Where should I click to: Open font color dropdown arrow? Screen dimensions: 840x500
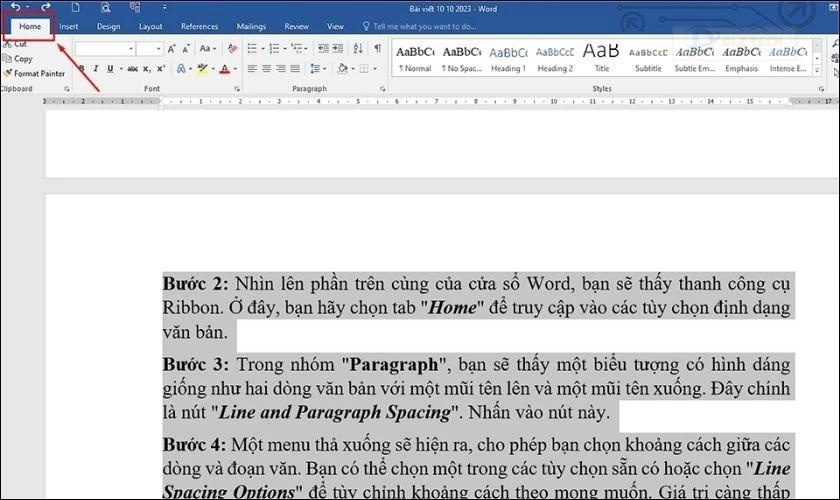point(235,69)
